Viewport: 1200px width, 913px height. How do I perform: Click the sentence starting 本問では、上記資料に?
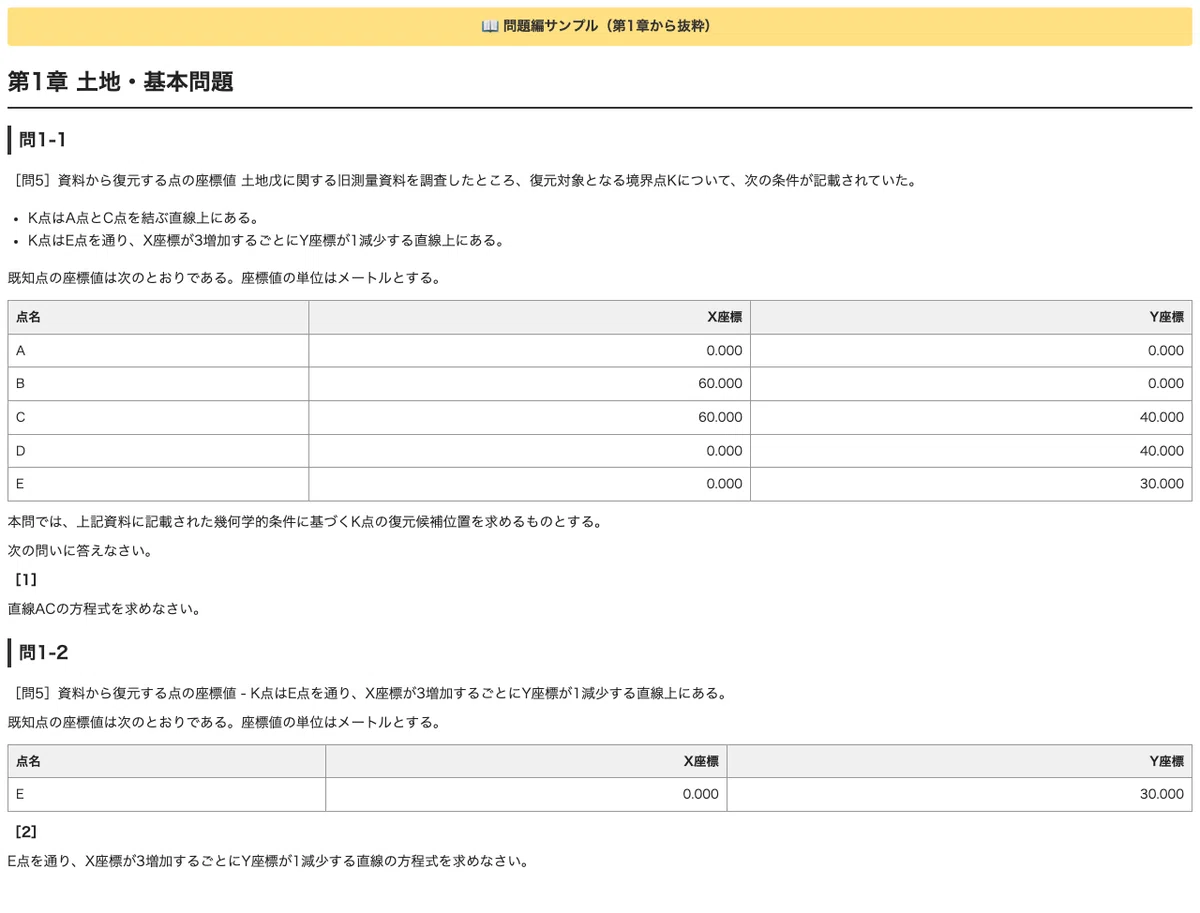pyautogui.click(x=305, y=522)
